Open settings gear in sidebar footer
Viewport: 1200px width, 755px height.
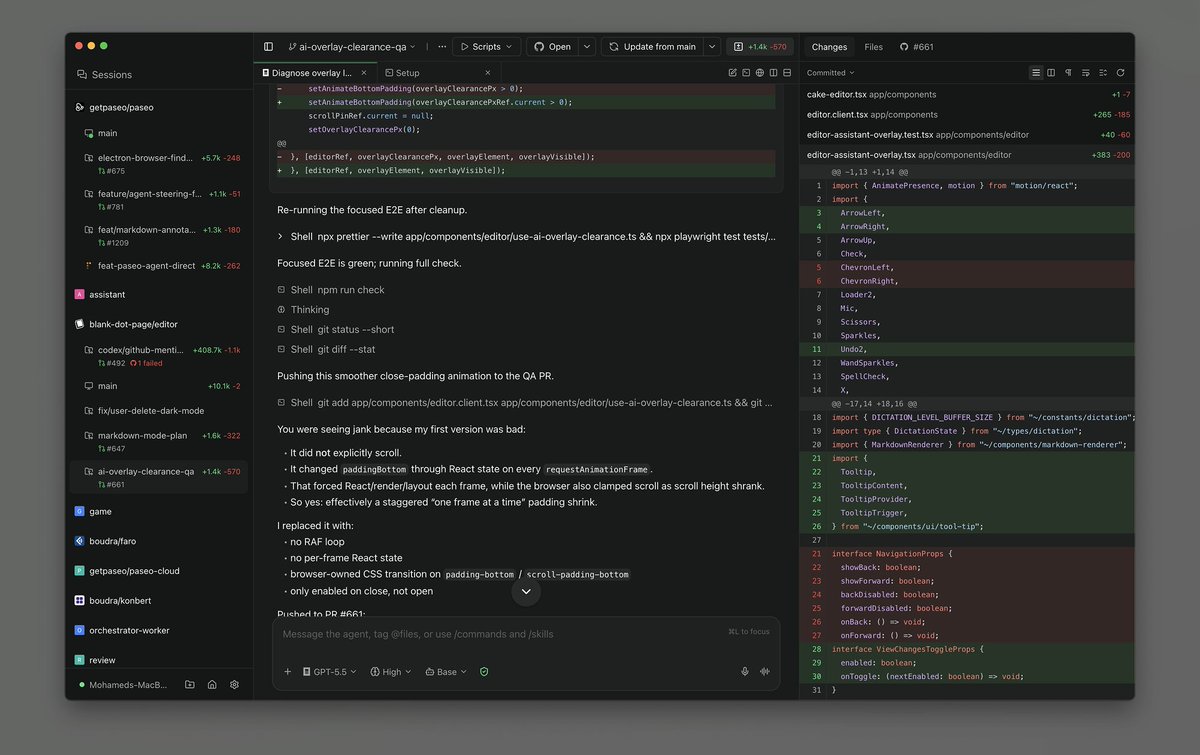pyautogui.click(x=234, y=685)
